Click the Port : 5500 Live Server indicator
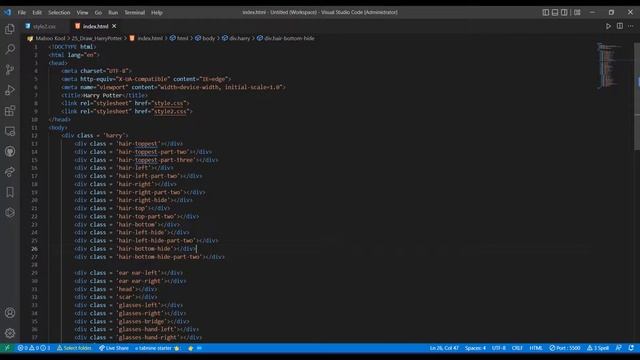The image size is (640, 360). point(564,348)
